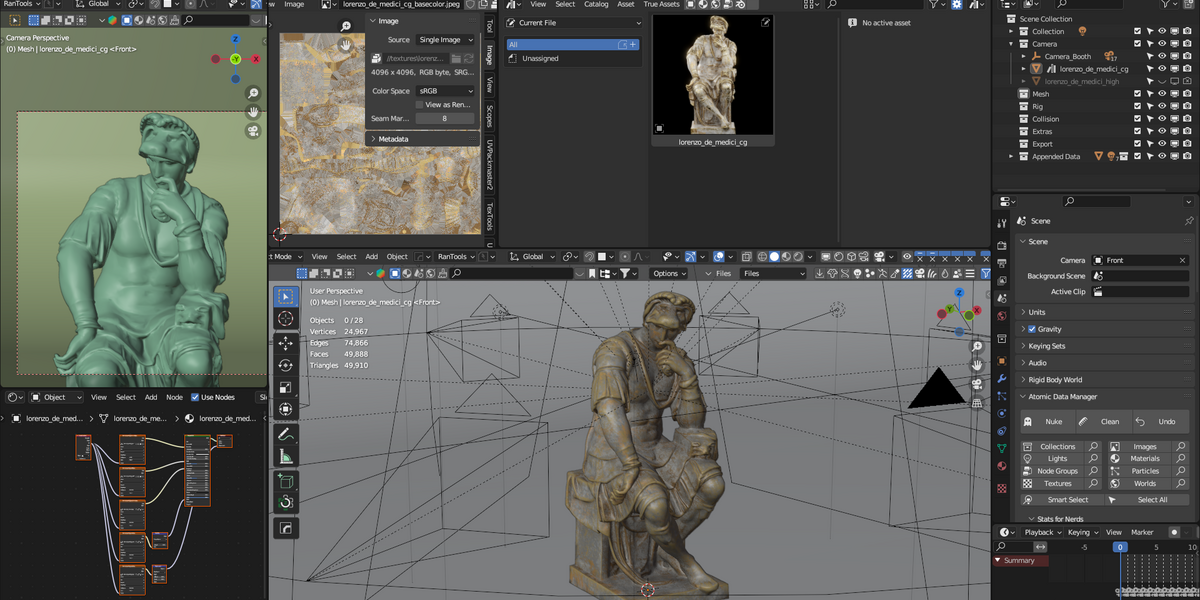Click the magnifier beside Collections in Atomic Data Manager
This screenshot has width=1200, height=600.
tap(1093, 447)
